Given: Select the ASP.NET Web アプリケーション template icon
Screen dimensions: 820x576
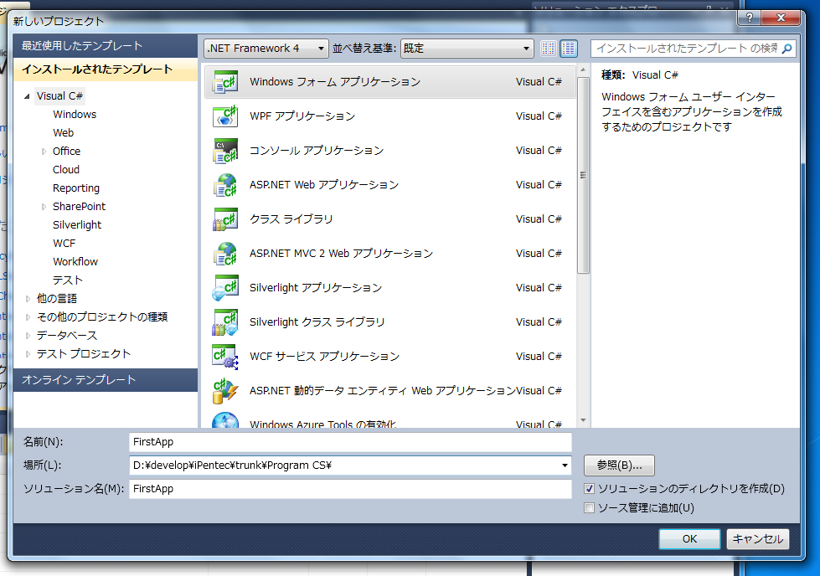Looking at the screenshot, I should [x=225, y=185].
